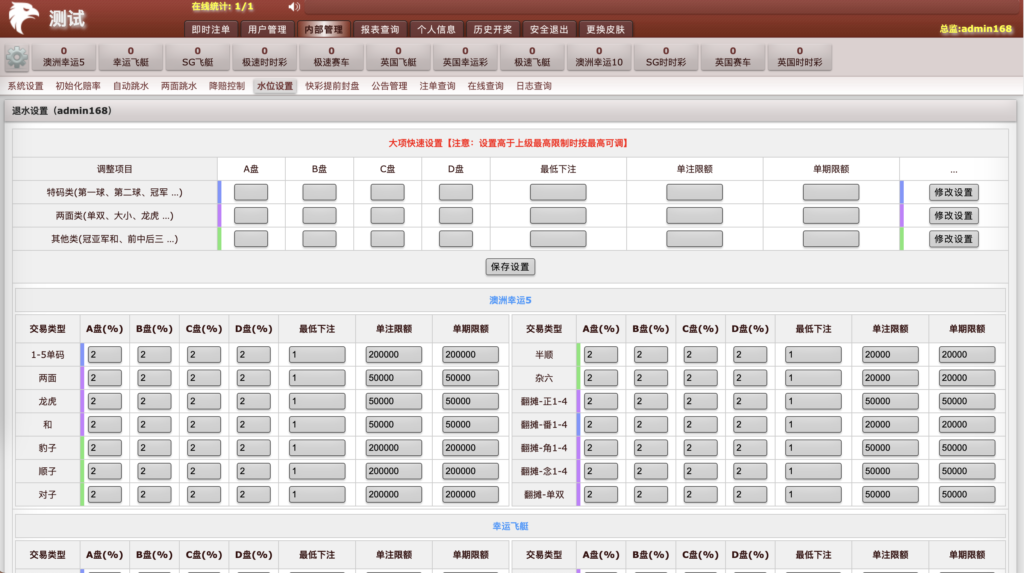Switch to the 报表查询 tab

[x=379, y=29]
